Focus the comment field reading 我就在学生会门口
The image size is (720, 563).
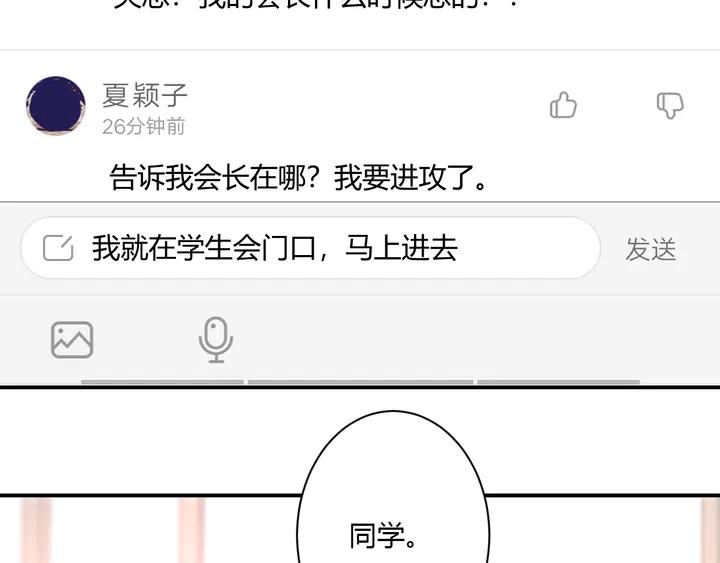coord(310,248)
